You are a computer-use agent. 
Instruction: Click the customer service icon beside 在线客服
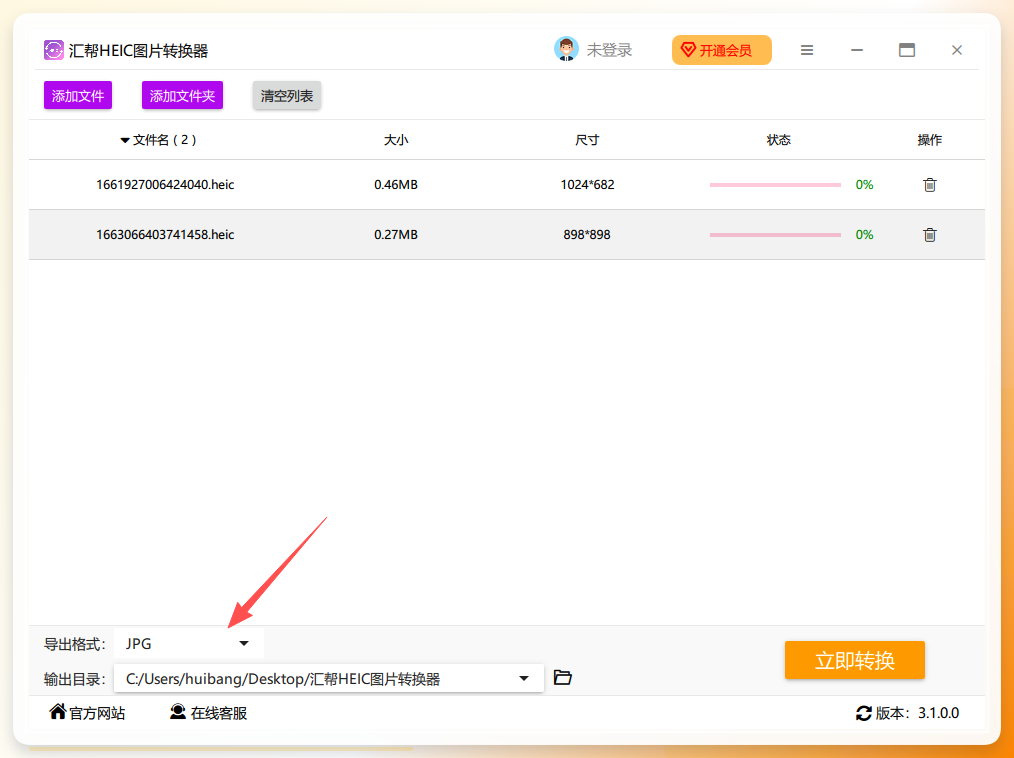tap(178, 711)
